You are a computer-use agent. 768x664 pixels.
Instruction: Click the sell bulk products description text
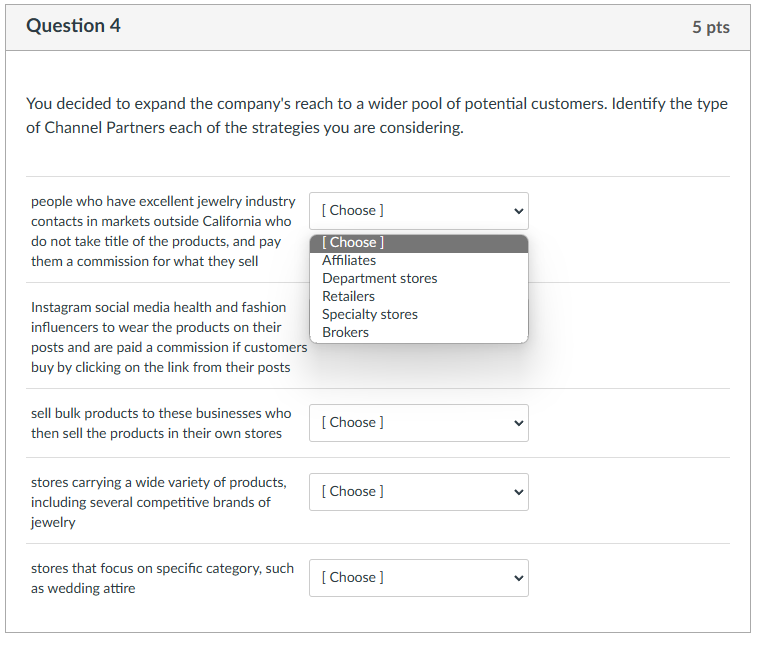(161, 423)
